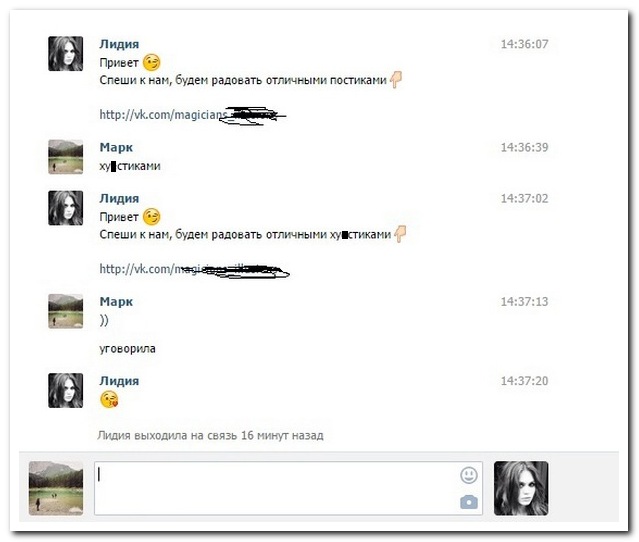The height and width of the screenshot is (542, 639).
Task: Click the Марк name link at 14:37:13
Action: [x=116, y=302]
